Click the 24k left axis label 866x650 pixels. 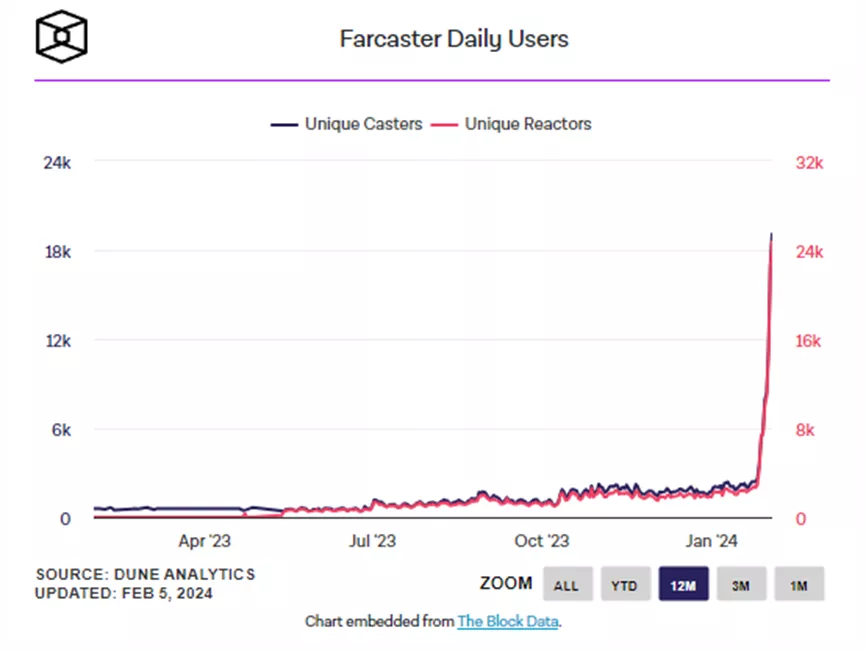tap(56, 163)
